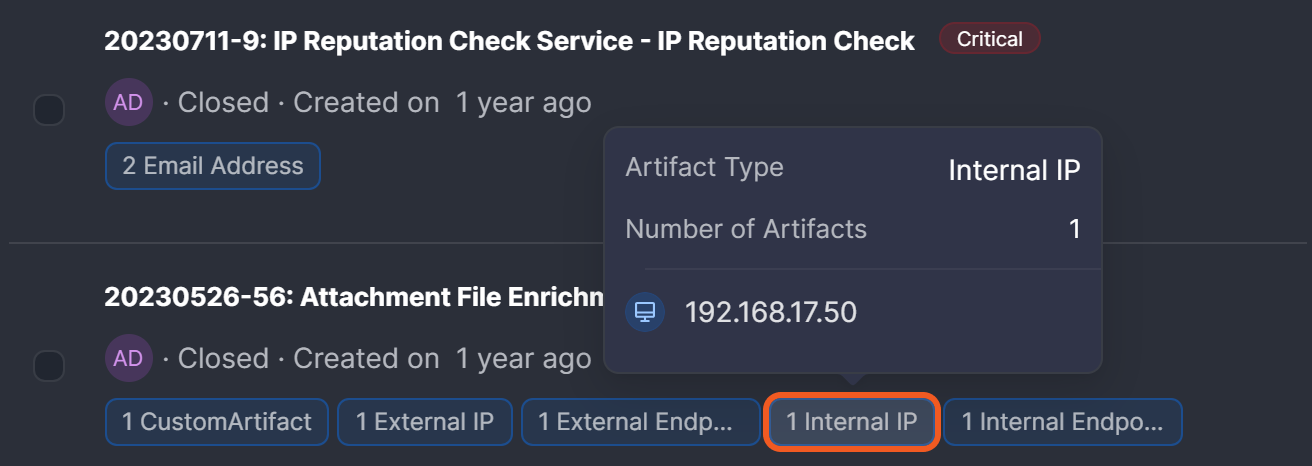Viewport: 1312px width, 466px height.
Task: Select the IP Reputation Check case checkbox
Action: click(x=49, y=110)
